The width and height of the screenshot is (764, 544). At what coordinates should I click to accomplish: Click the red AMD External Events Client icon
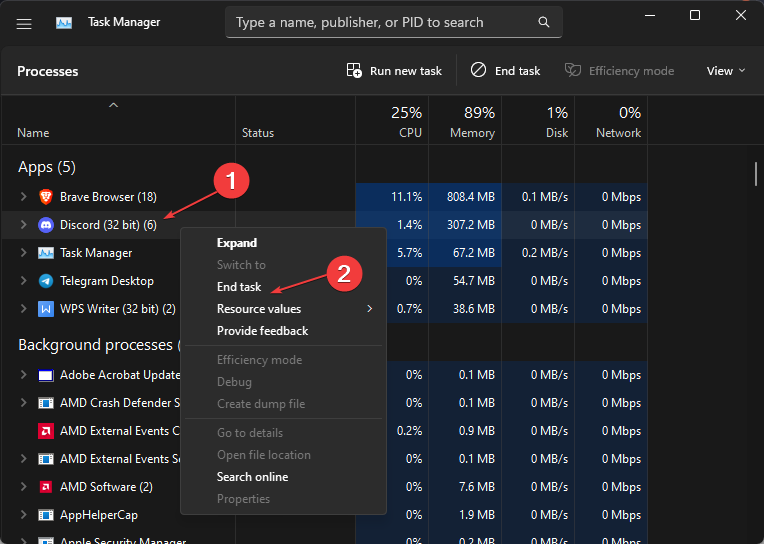(x=46, y=431)
